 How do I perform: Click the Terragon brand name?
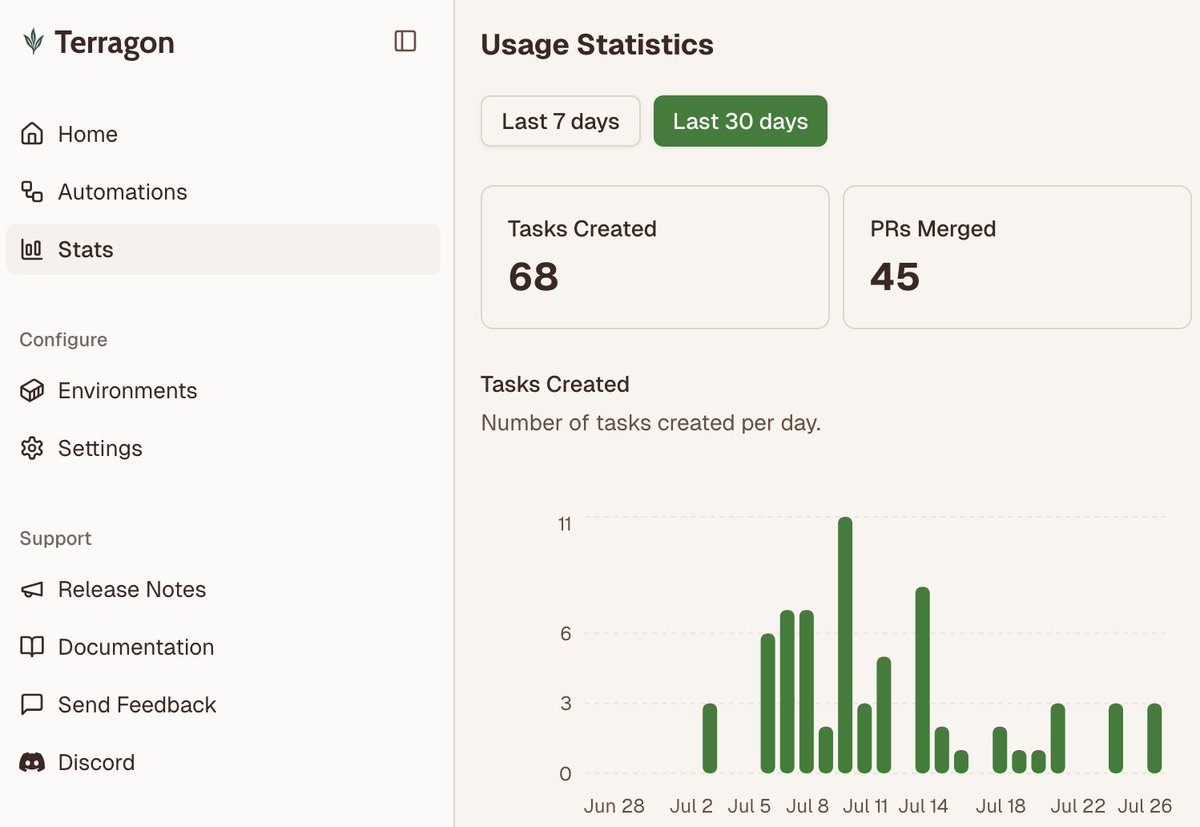click(114, 43)
